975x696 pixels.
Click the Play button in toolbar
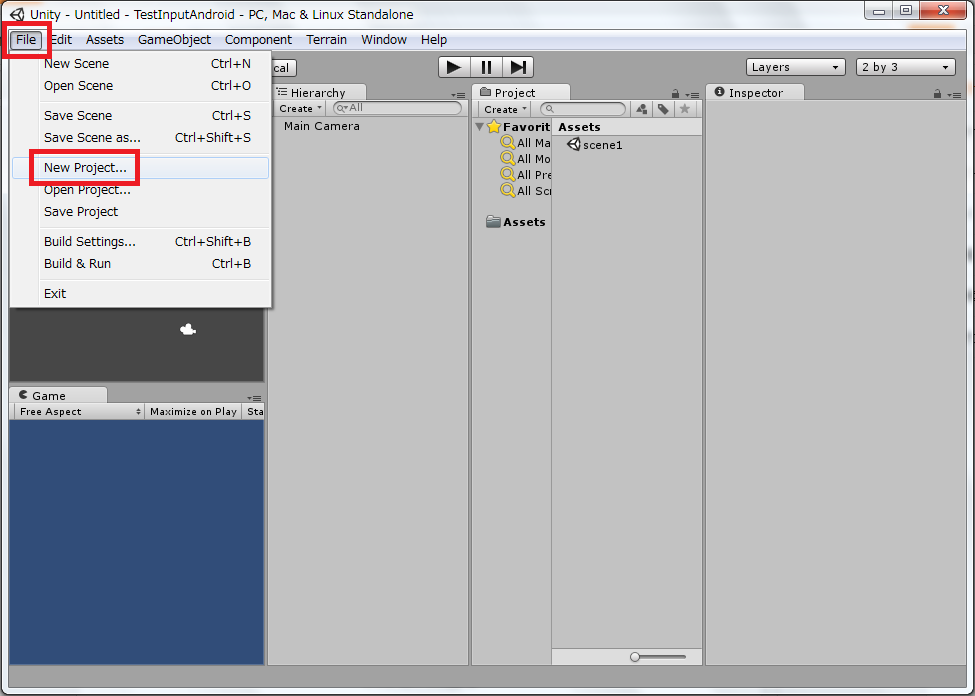(454, 67)
